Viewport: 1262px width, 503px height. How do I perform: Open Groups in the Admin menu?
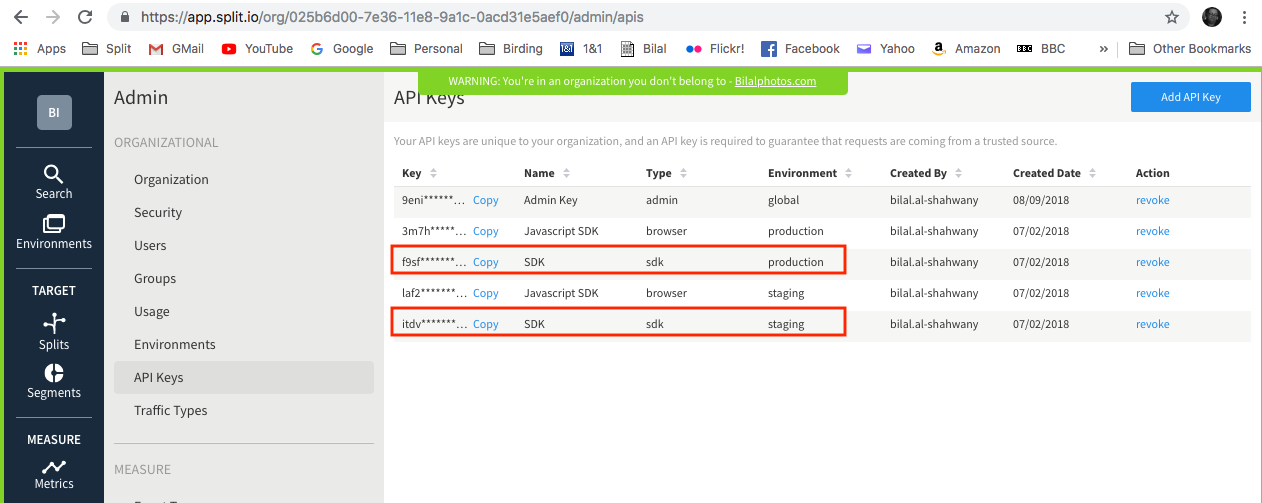(155, 278)
